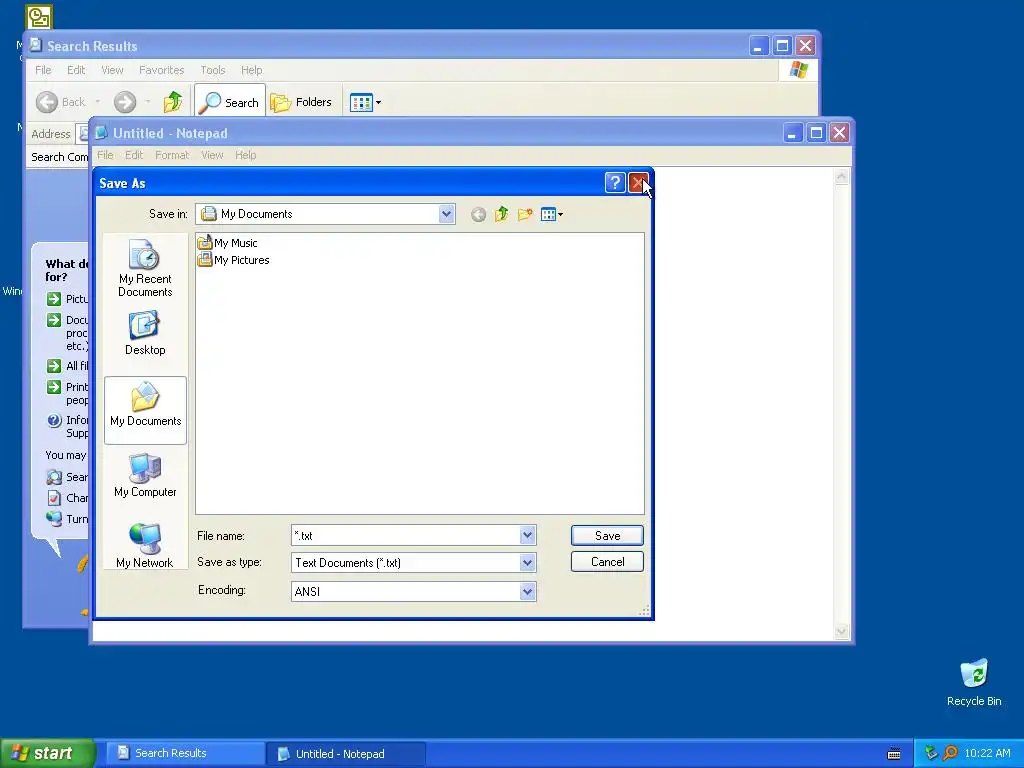Click the safely remove hardware tray icon
Screen dimensions: 1024x768
point(931,753)
